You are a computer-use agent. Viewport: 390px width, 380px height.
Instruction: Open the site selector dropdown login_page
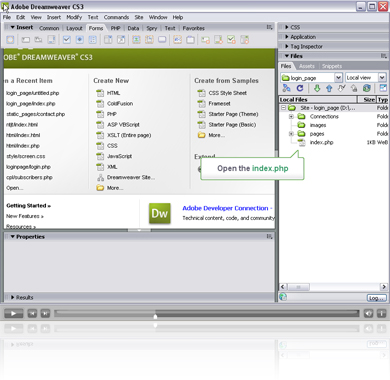tap(338, 78)
